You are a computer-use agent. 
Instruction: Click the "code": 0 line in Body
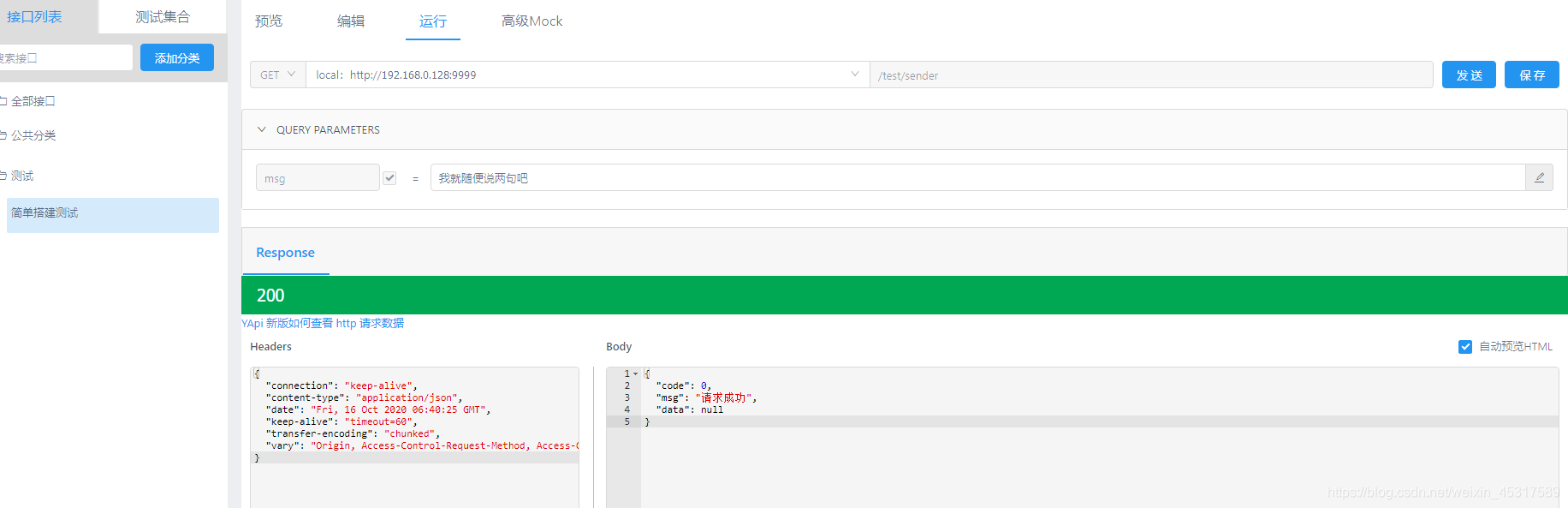point(683,385)
